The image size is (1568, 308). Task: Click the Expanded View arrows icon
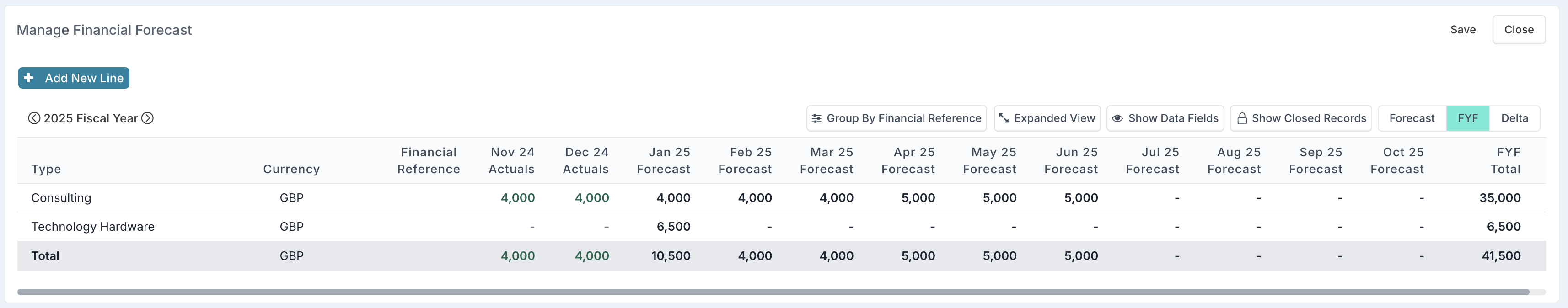(1004, 118)
